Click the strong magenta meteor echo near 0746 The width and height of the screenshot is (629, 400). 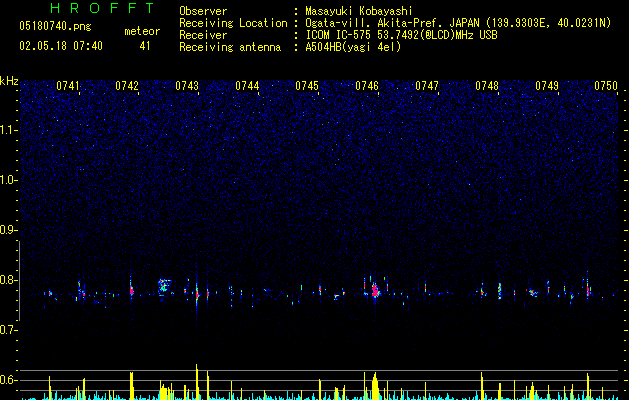click(375, 290)
